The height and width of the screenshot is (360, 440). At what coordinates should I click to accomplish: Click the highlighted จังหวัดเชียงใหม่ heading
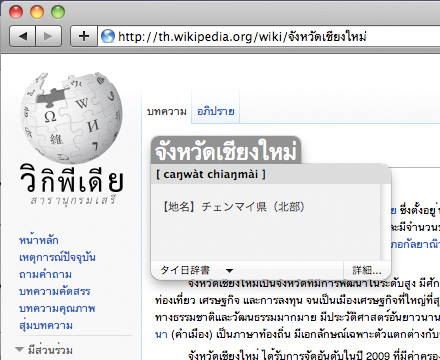click(226, 152)
